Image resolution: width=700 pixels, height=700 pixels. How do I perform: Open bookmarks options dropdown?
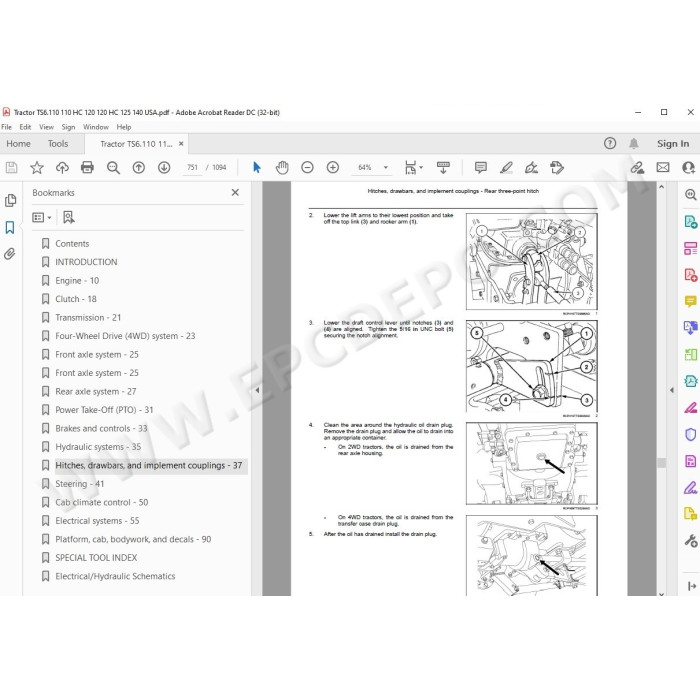(42, 217)
